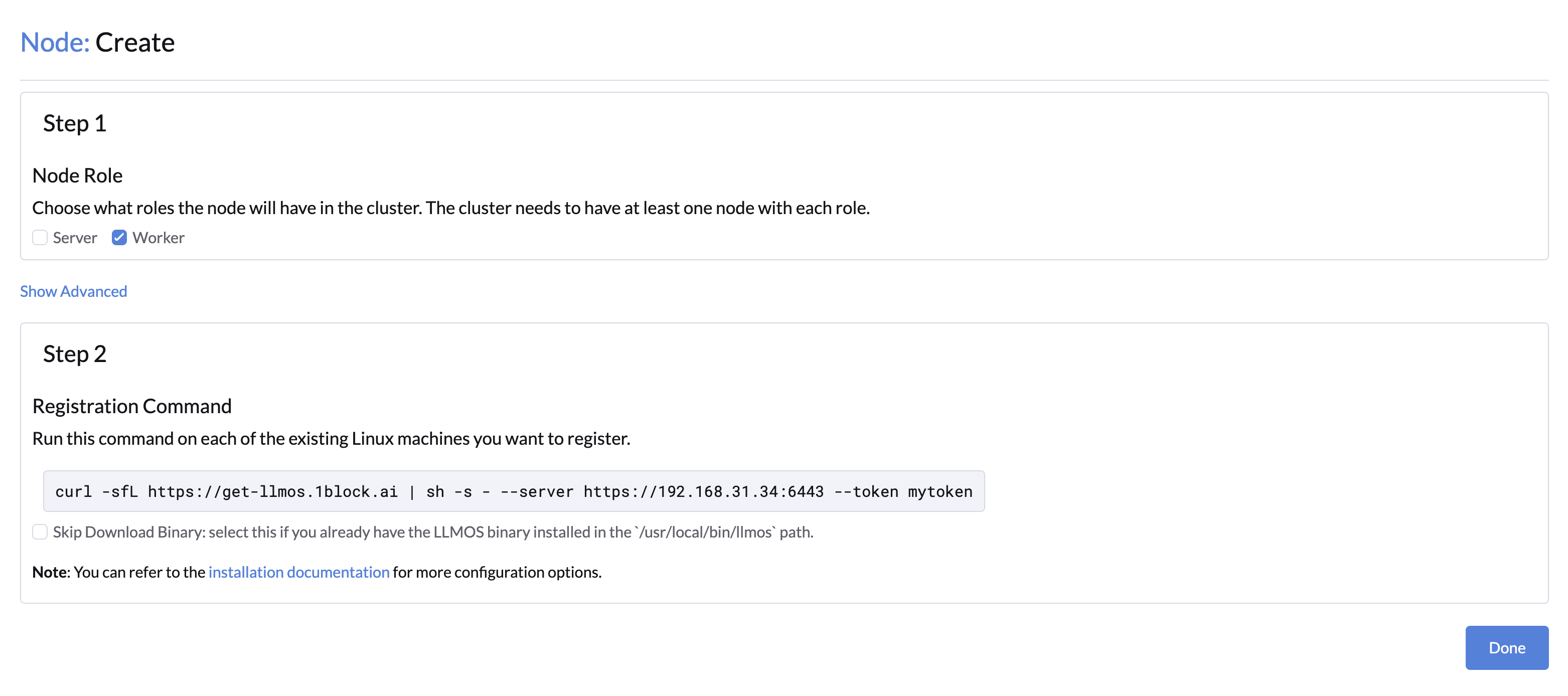
Task: Click the 'Server' checkbox label text
Action: [75, 238]
